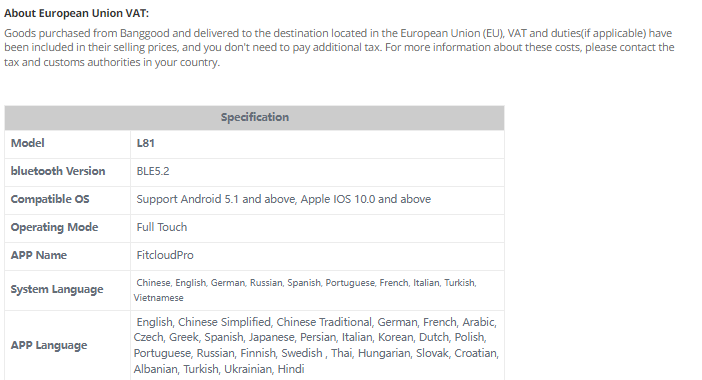Viewport: 702px width, 380px height.
Task: Click 'Chinese Traditional' in the APP Language list
Action: pyautogui.click(x=324, y=322)
